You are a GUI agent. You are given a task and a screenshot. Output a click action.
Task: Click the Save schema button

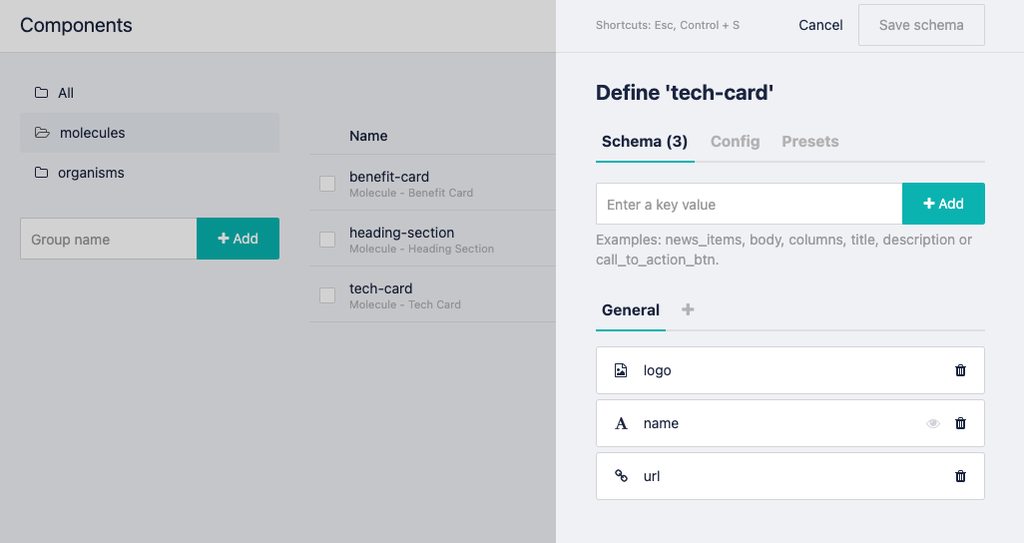coord(921,25)
